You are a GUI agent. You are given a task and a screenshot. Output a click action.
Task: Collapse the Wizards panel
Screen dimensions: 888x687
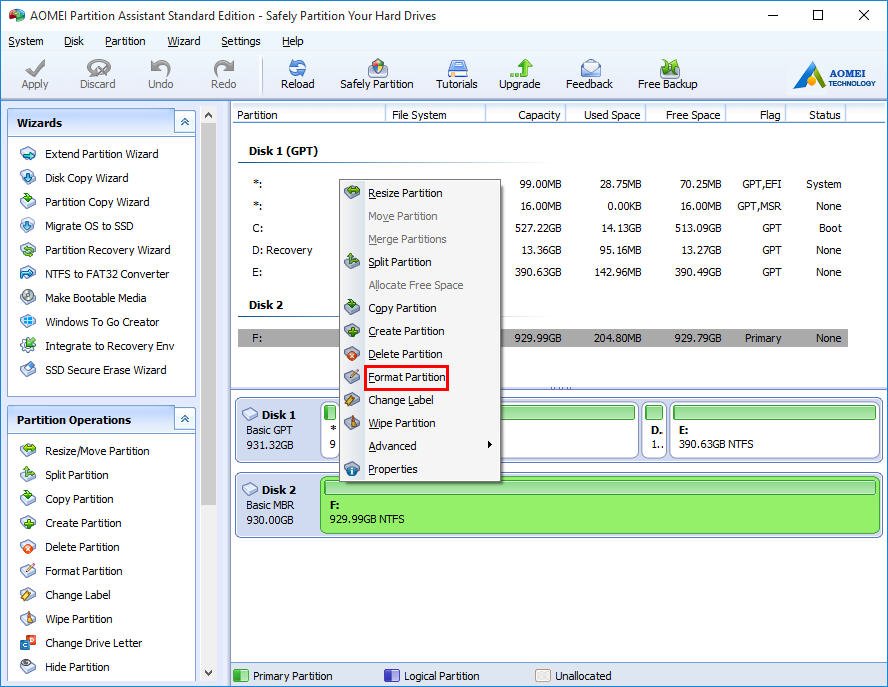coord(185,122)
